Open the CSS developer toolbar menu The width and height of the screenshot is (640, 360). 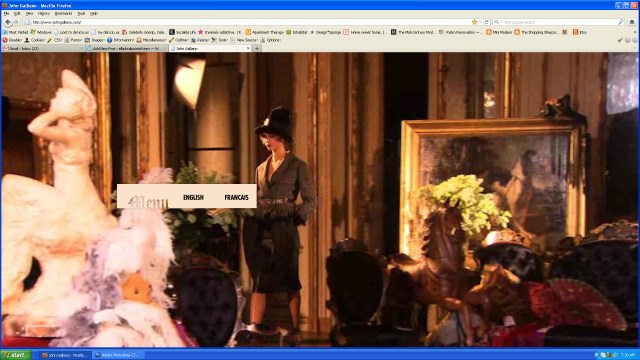pos(55,40)
